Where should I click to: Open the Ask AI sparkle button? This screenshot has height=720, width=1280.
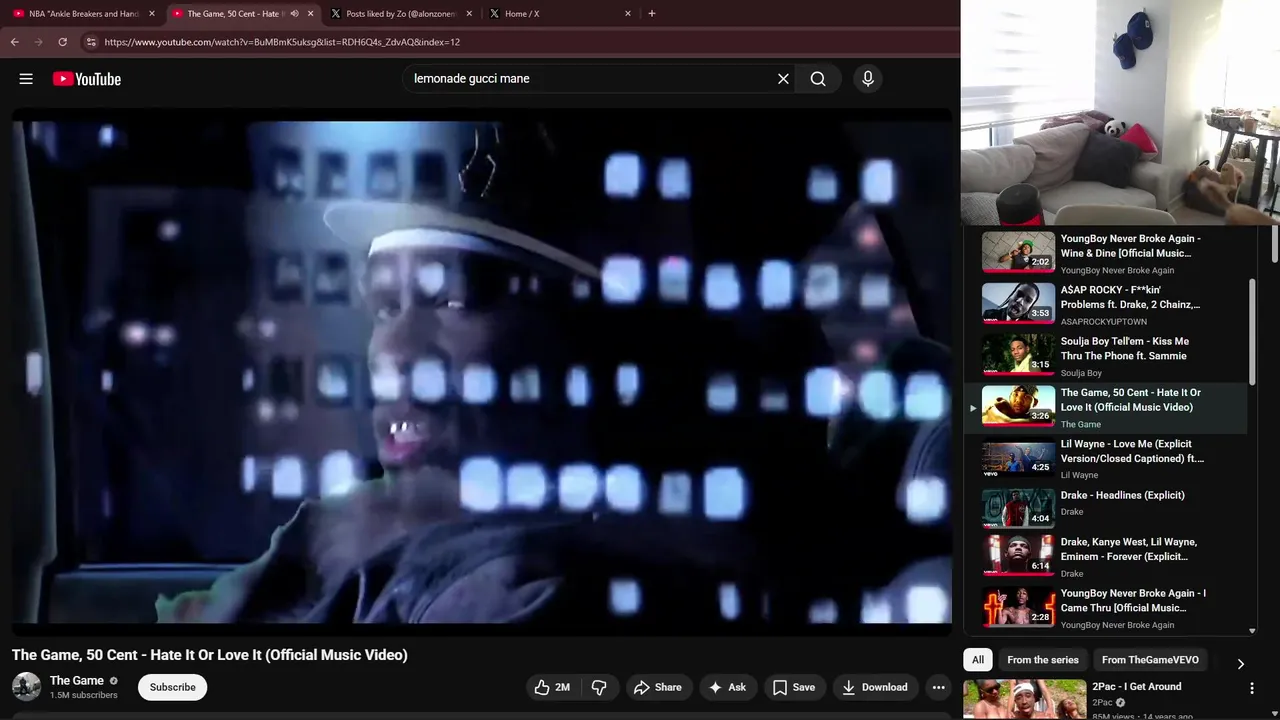coord(727,687)
